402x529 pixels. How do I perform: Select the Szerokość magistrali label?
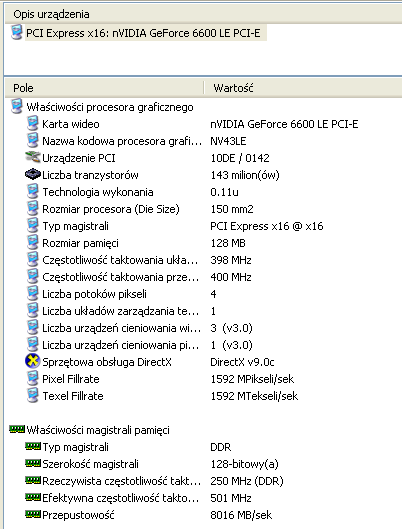pyautogui.click(x=90, y=464)
